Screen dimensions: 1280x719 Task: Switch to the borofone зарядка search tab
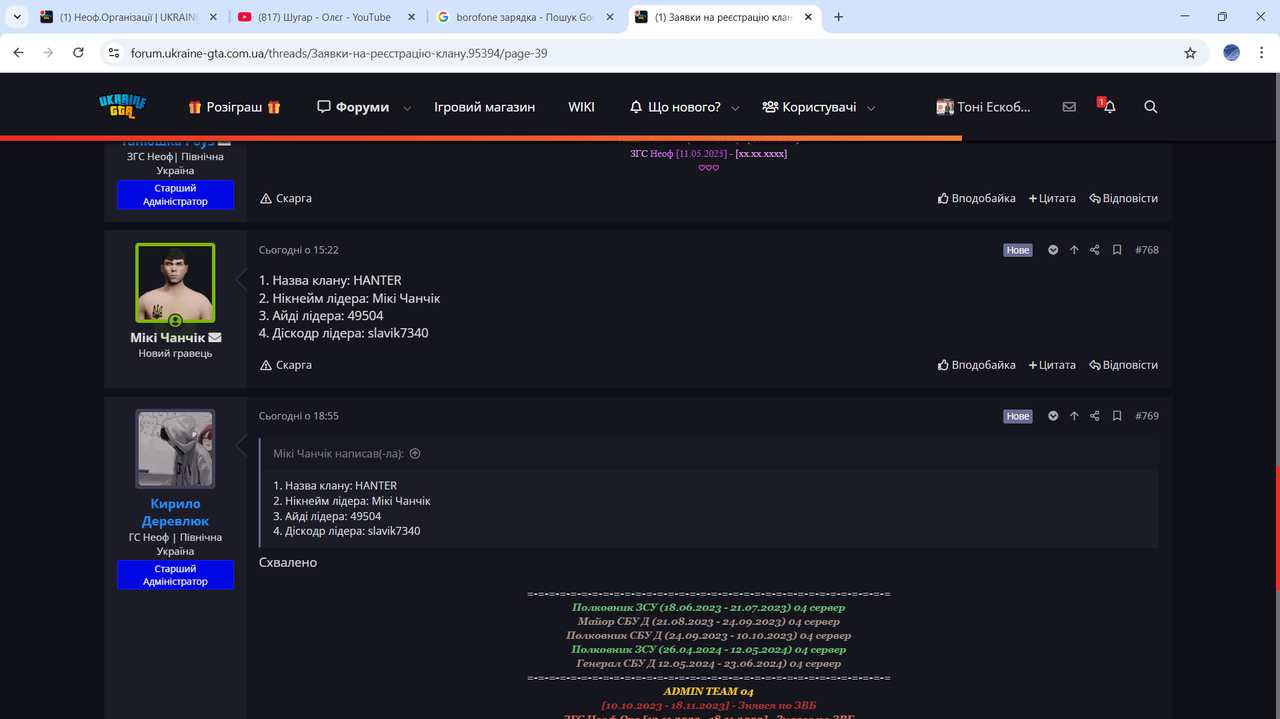click(525, 17)
